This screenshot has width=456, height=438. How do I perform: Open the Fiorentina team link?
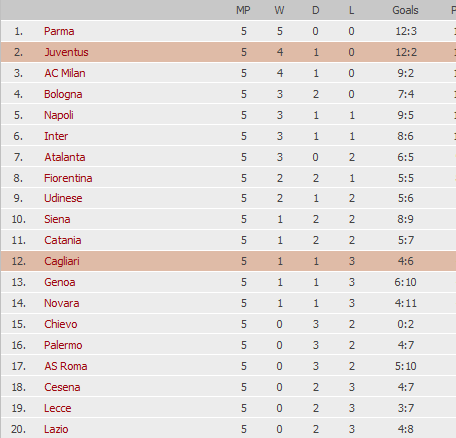pos(68,178)
